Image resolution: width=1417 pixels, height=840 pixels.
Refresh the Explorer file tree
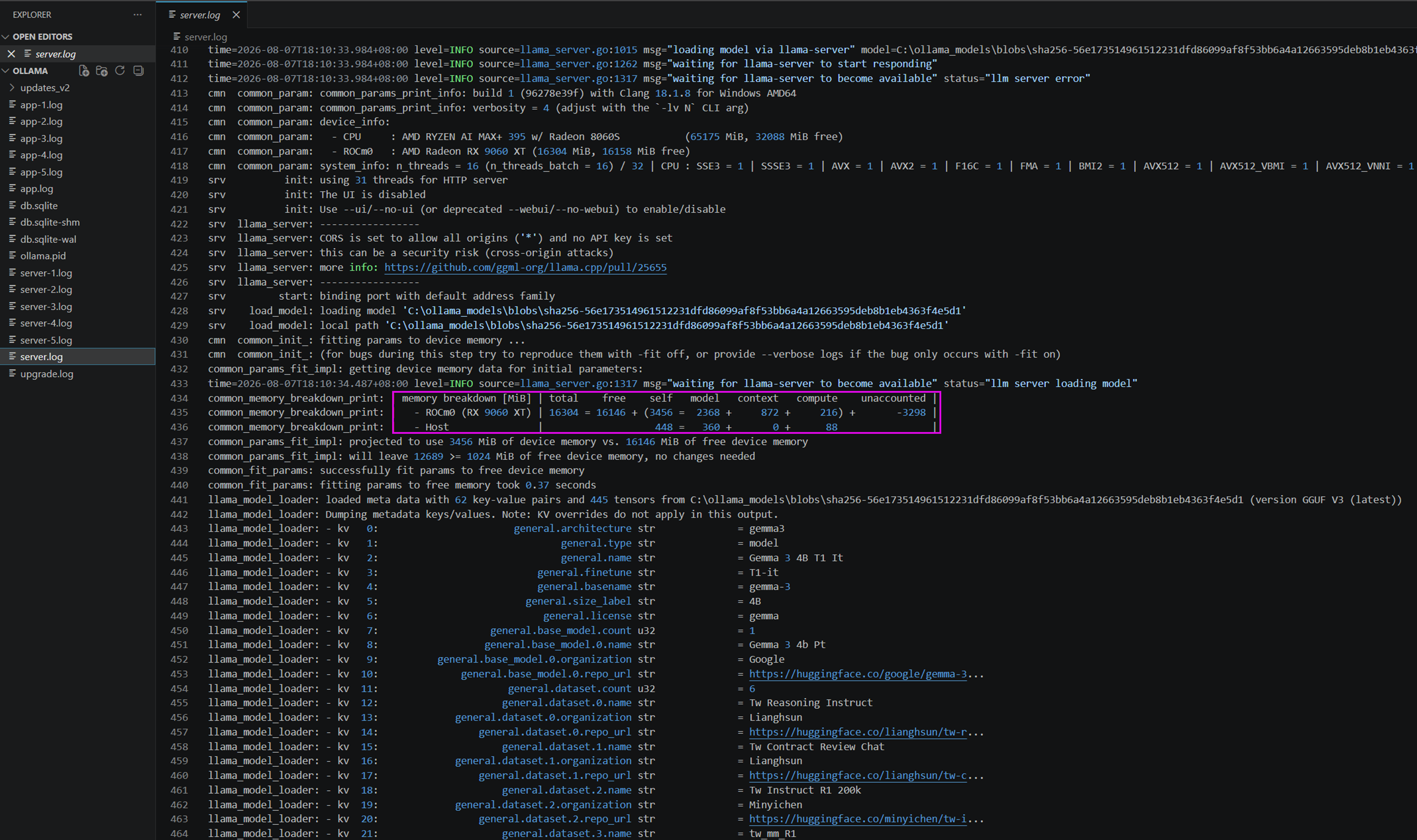coord(120,71)
